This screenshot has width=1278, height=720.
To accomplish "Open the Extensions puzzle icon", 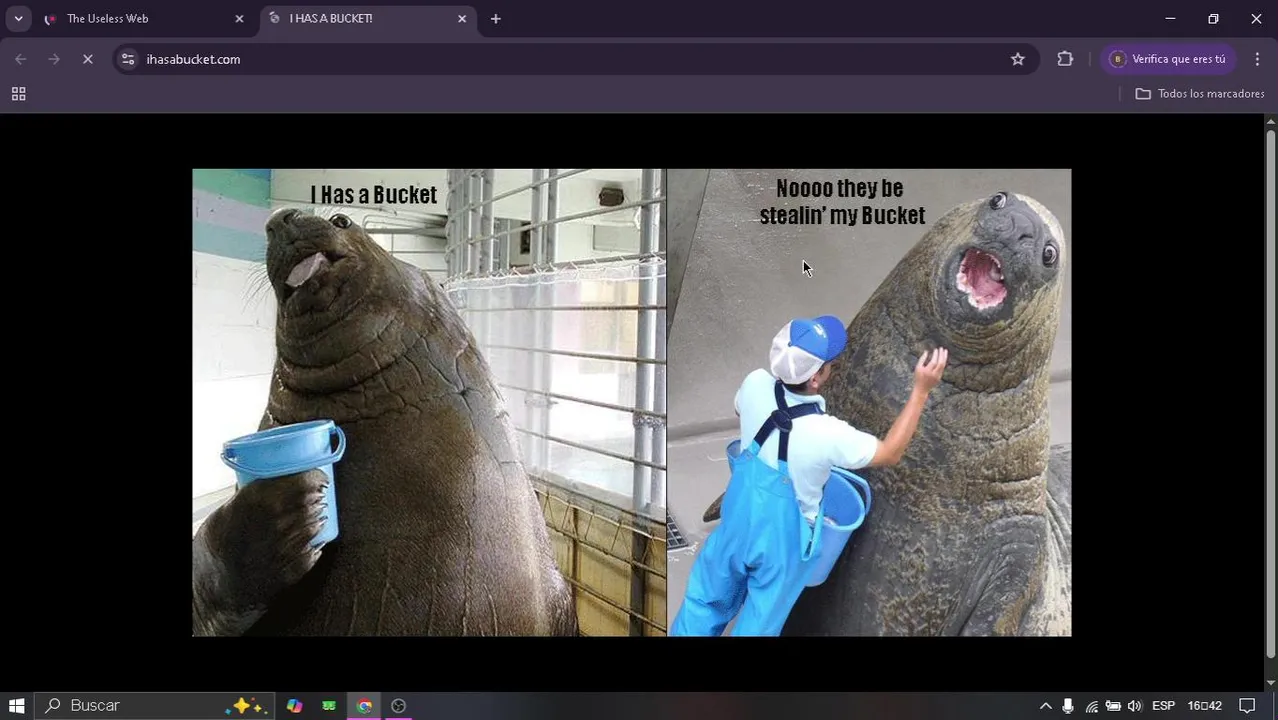I will tap(1065, 59).
